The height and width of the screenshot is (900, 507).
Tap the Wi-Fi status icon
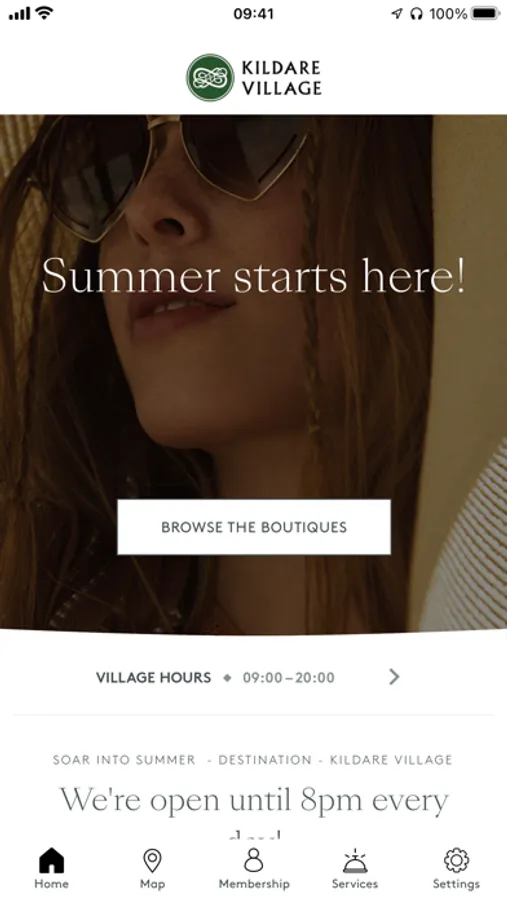tap(44, 13)
